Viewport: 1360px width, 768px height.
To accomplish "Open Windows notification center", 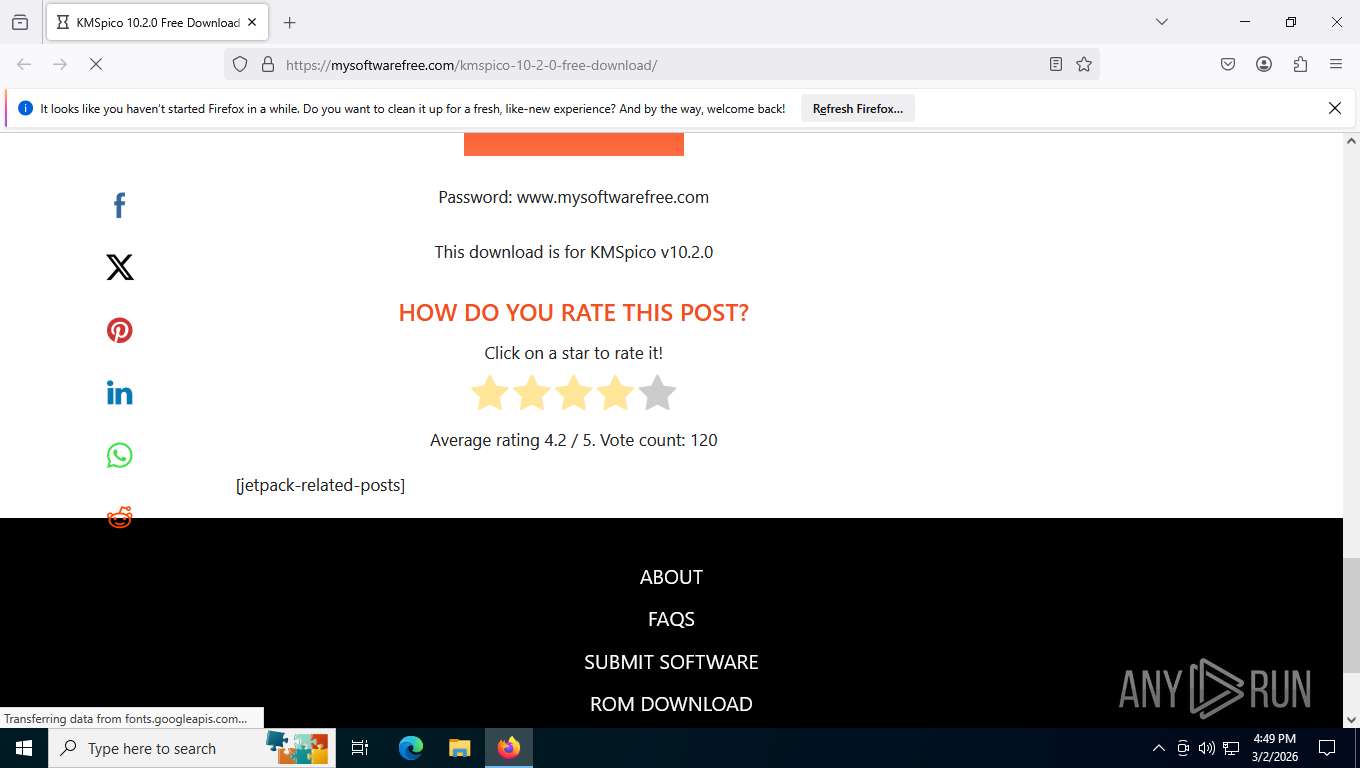I will click(x=1327, y=748).
